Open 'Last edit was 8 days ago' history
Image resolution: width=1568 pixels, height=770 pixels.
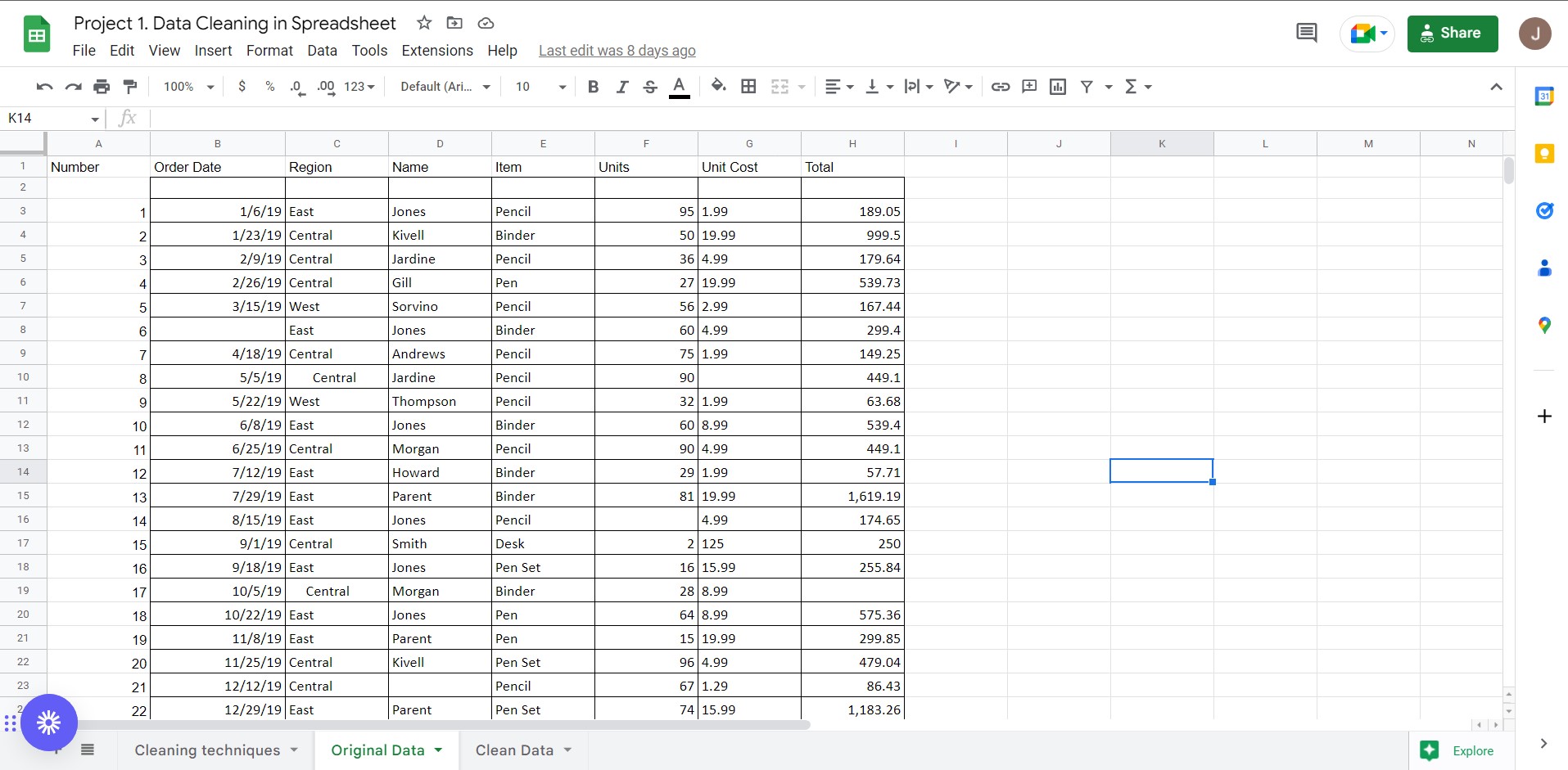click(x=617, y=51)
